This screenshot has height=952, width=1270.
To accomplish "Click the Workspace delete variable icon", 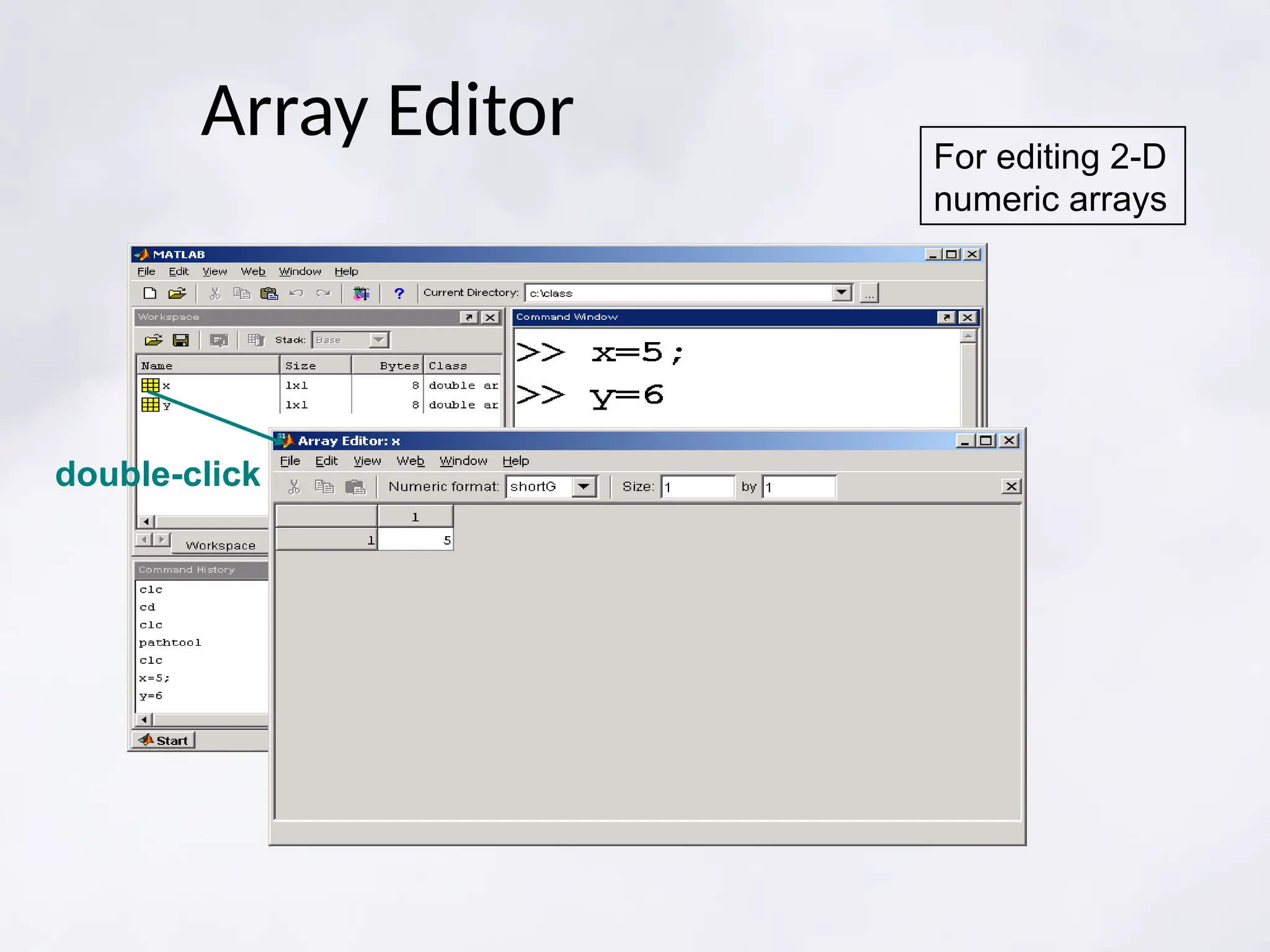I will click(255, 340).
